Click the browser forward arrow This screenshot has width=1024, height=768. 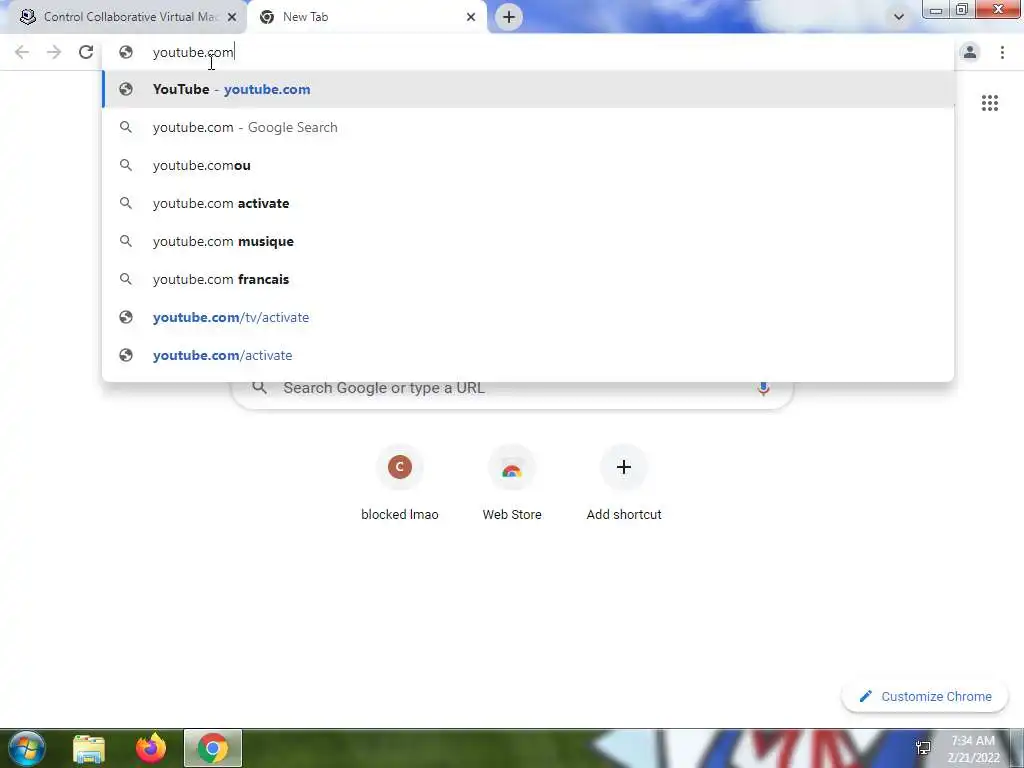pos(54,52)
